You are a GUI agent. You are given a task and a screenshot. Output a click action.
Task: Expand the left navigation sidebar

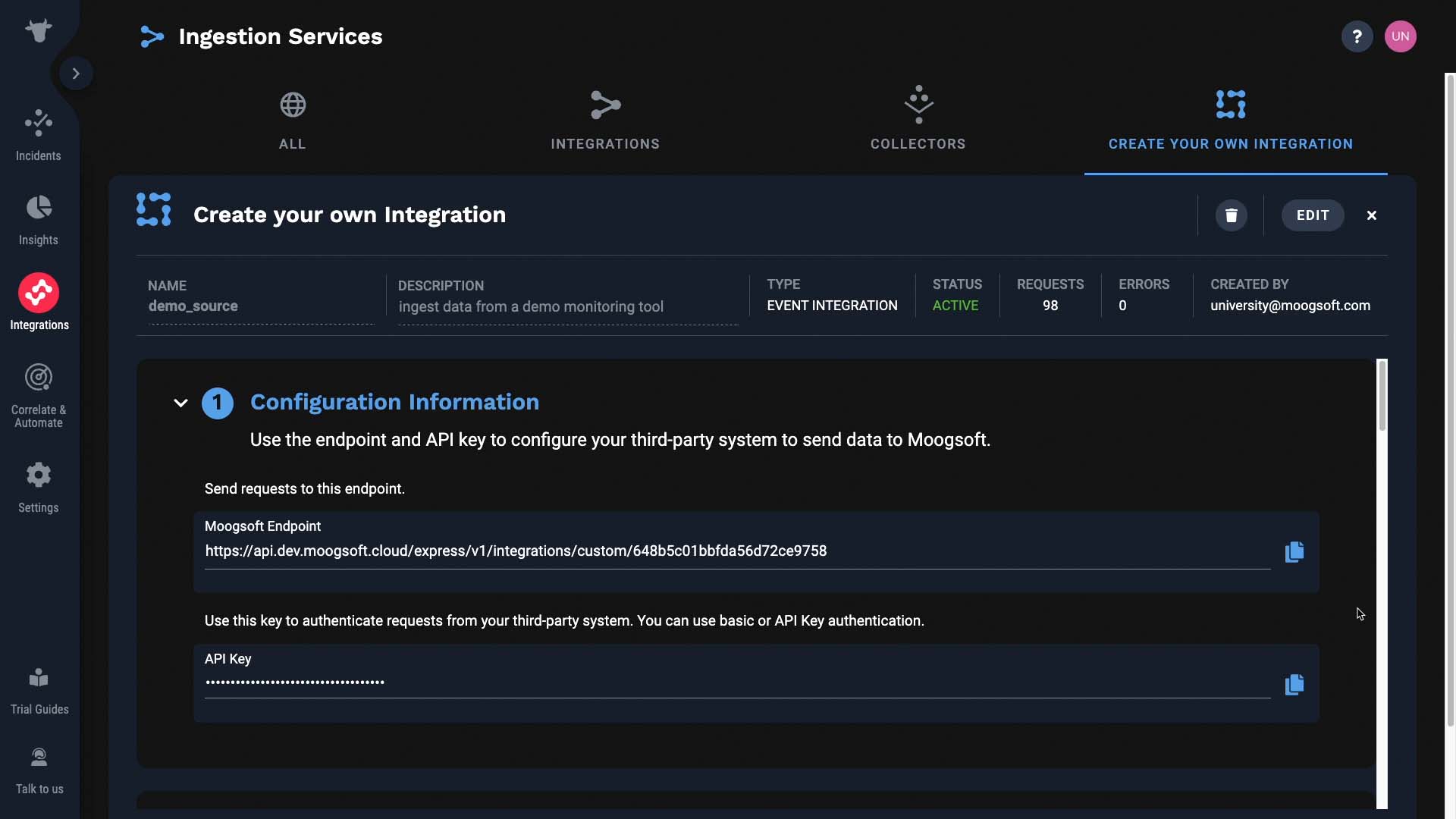coord(76,74)
